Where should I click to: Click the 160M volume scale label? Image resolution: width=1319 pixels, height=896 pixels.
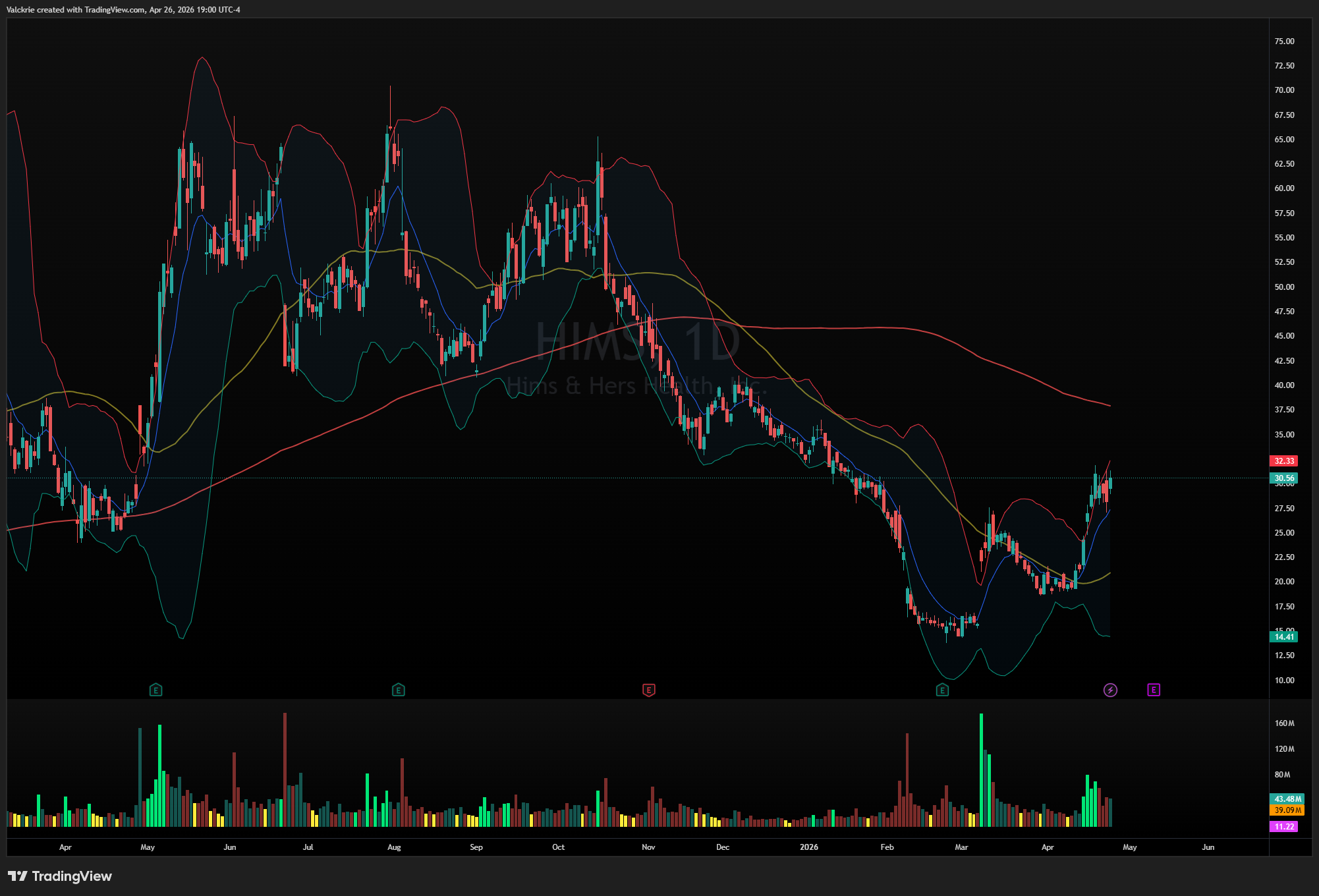[1284, 723]
